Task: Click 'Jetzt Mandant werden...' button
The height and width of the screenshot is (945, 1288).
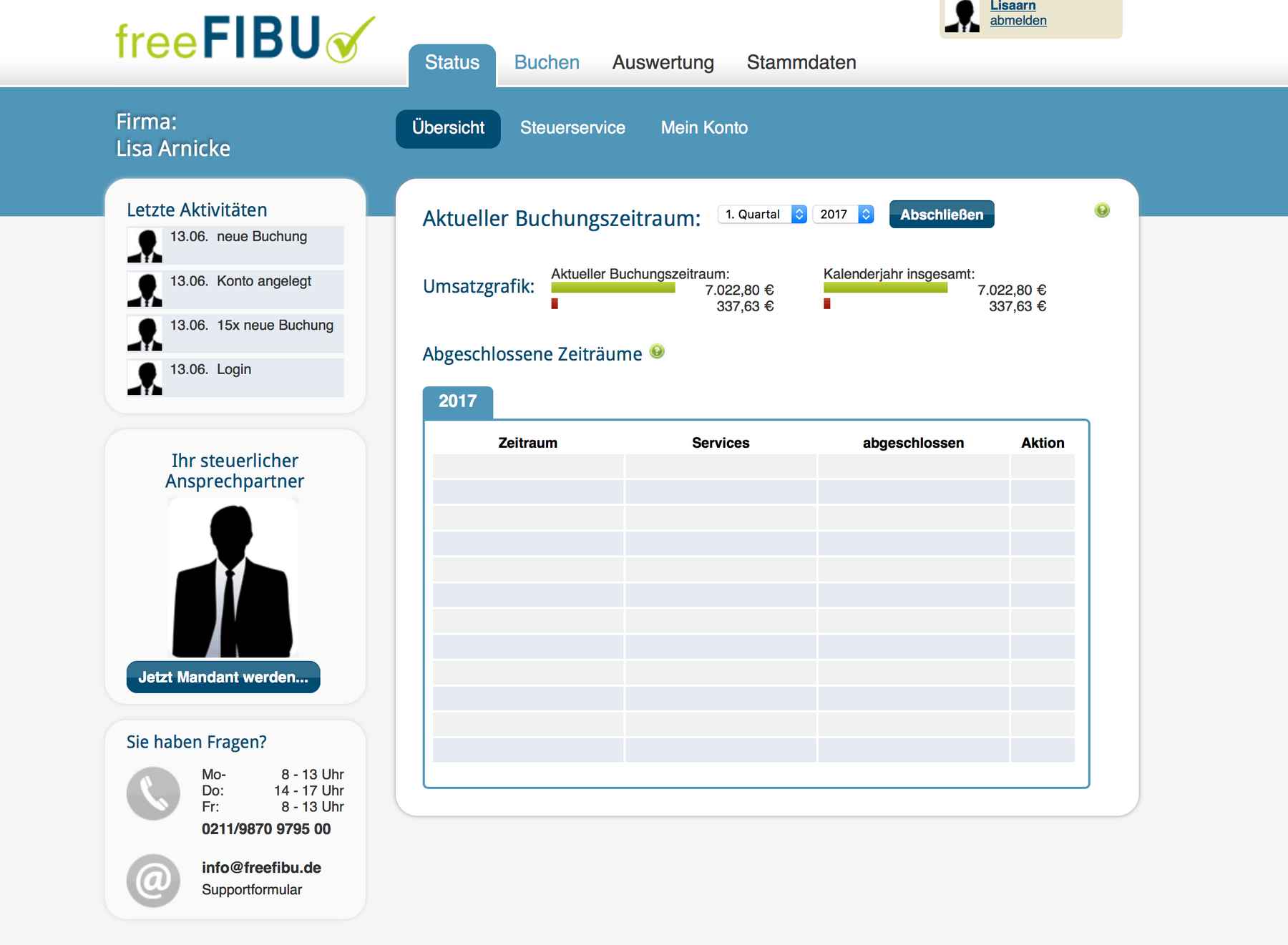Action: click(223, 677)
